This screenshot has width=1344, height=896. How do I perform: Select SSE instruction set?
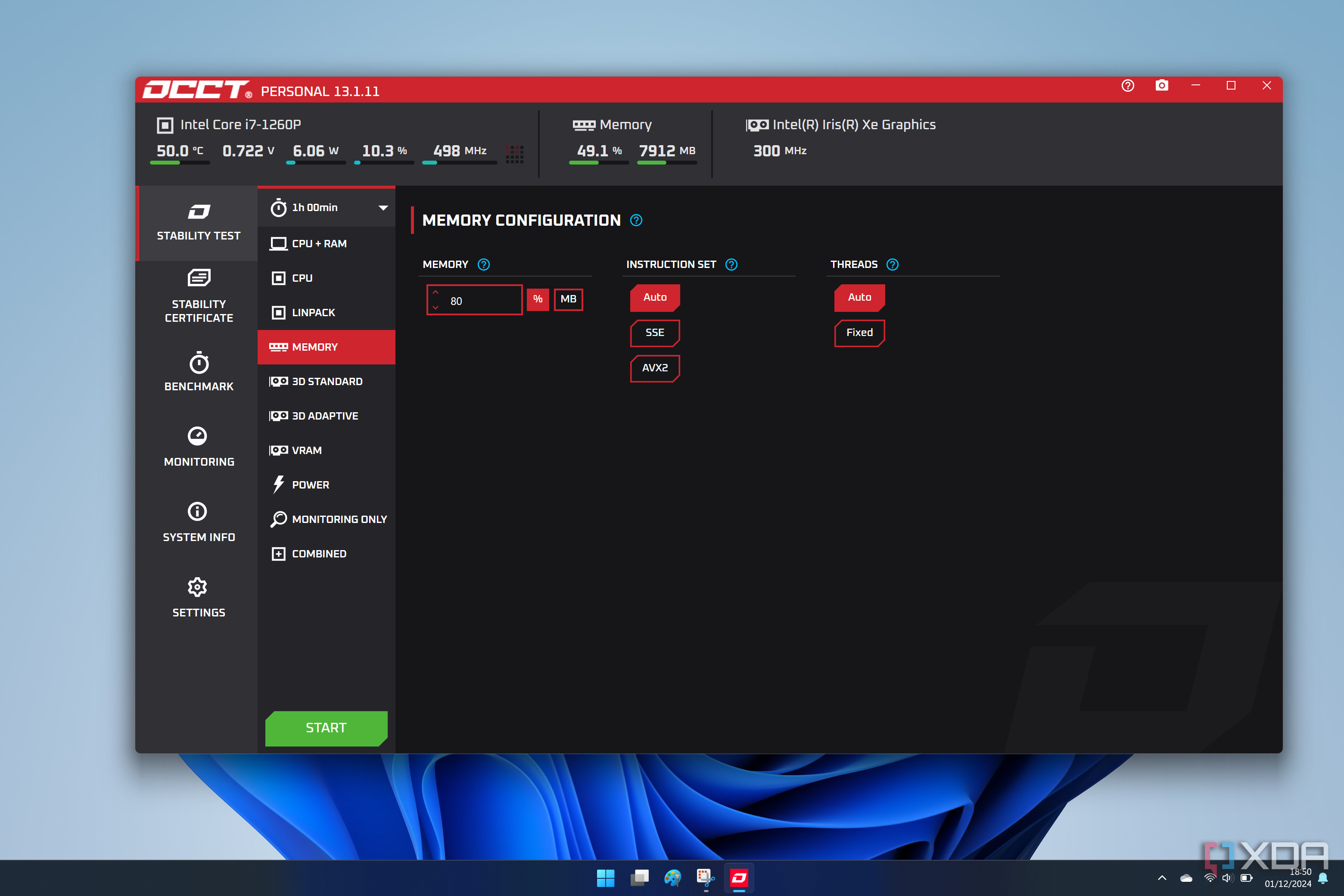[654, 333]
